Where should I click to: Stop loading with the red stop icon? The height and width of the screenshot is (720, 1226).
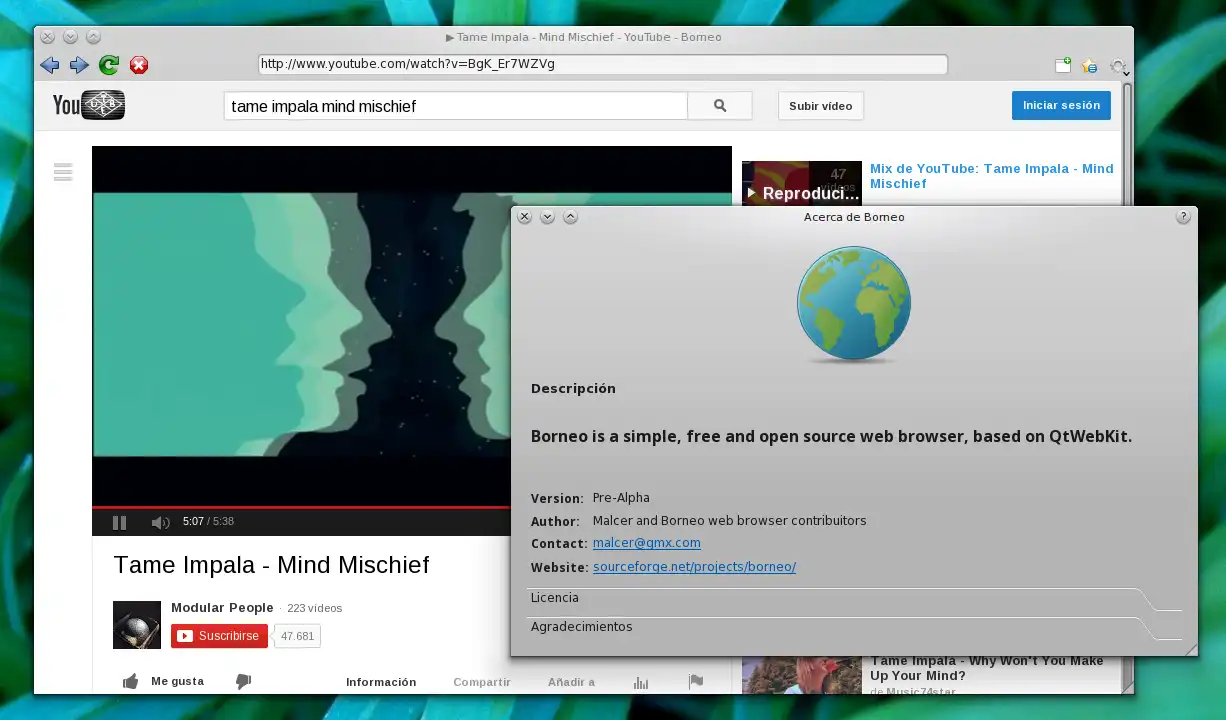pos(139,65)
